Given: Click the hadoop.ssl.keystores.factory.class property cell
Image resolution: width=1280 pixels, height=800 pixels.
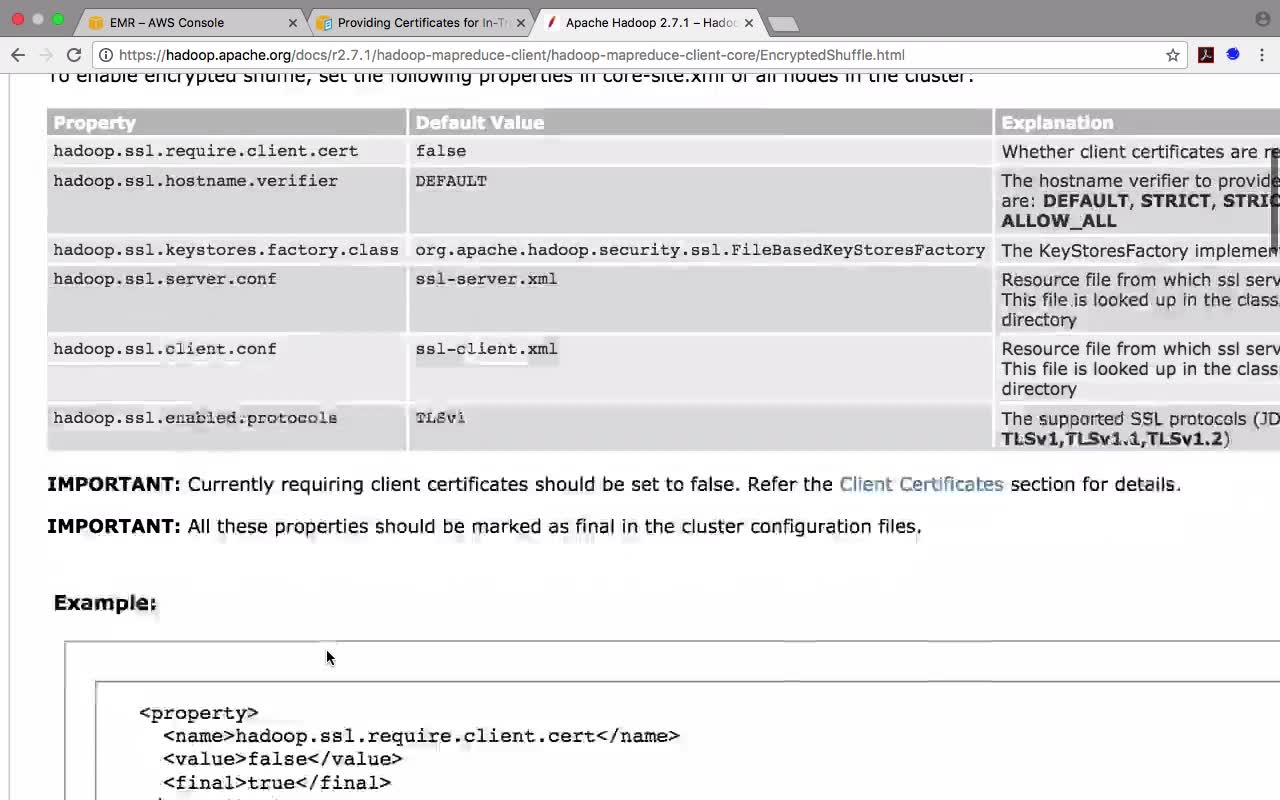Looking at the screenshot, I should [227, 250].
